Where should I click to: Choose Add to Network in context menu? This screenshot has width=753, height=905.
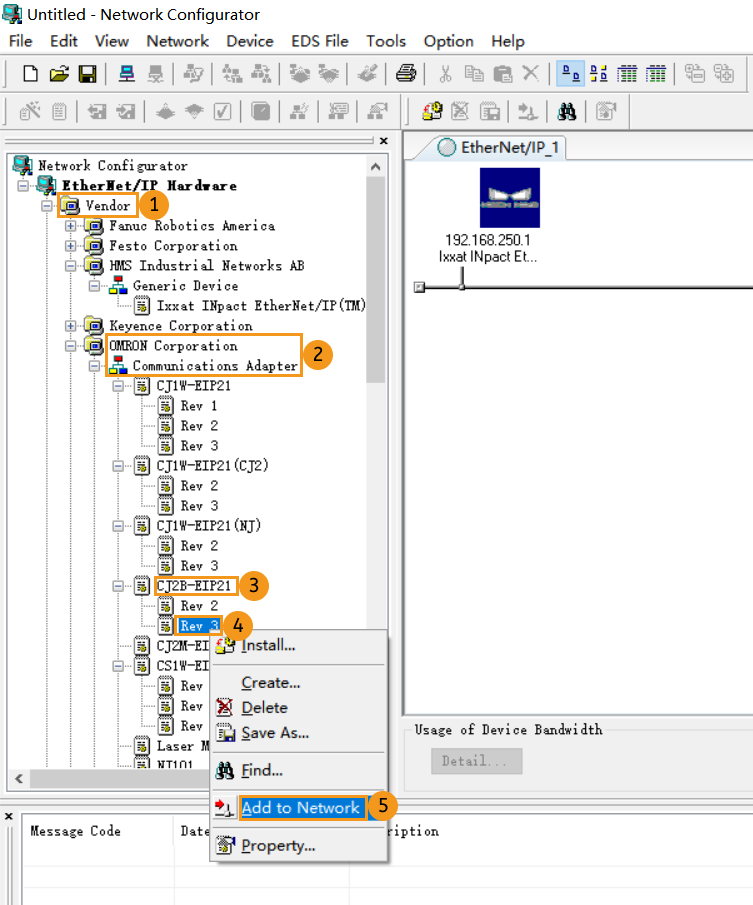(x=300, y=807)
